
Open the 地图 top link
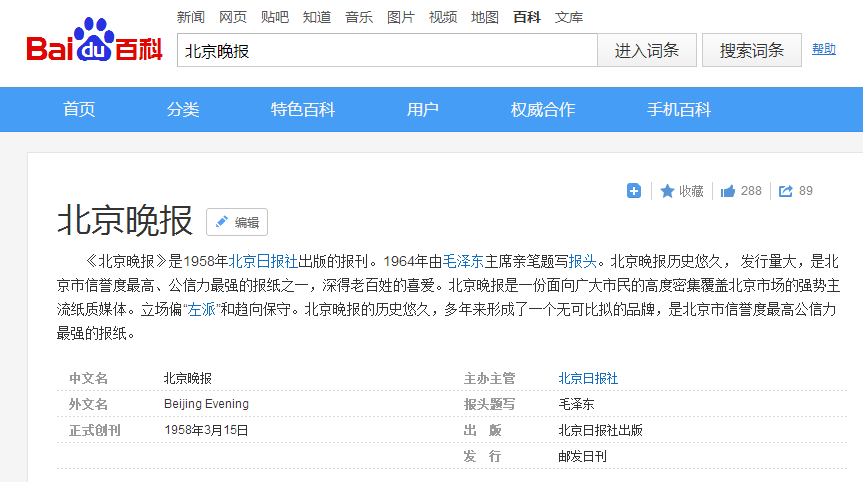[x=484, y=17]
